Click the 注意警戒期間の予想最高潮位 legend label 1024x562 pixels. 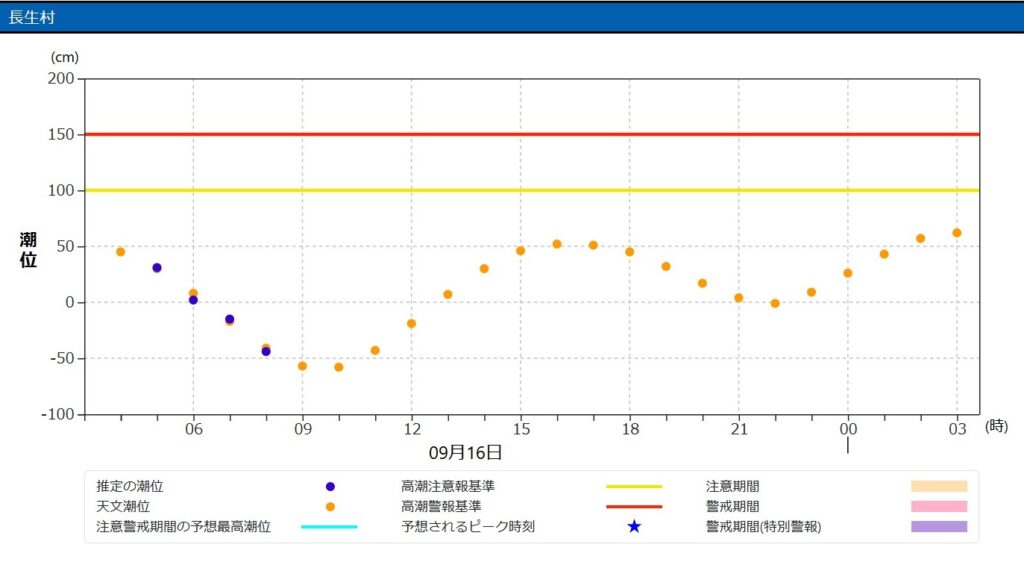(x=184, y=527)
